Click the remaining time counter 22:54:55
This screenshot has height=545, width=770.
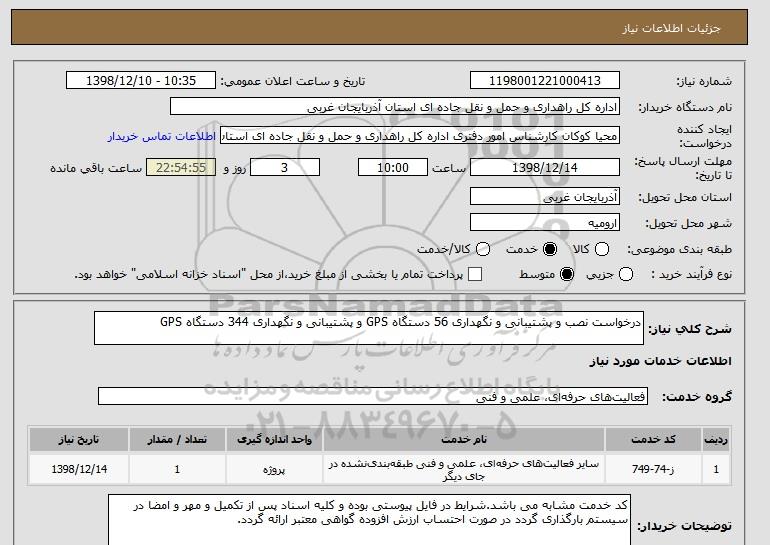point(181,167)
